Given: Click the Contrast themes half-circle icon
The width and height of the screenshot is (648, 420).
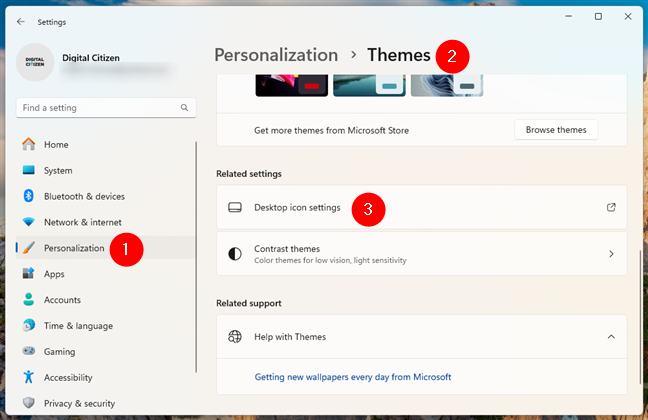Looking at the screenshot, I should pyautogui.click(x=235, y=253).
